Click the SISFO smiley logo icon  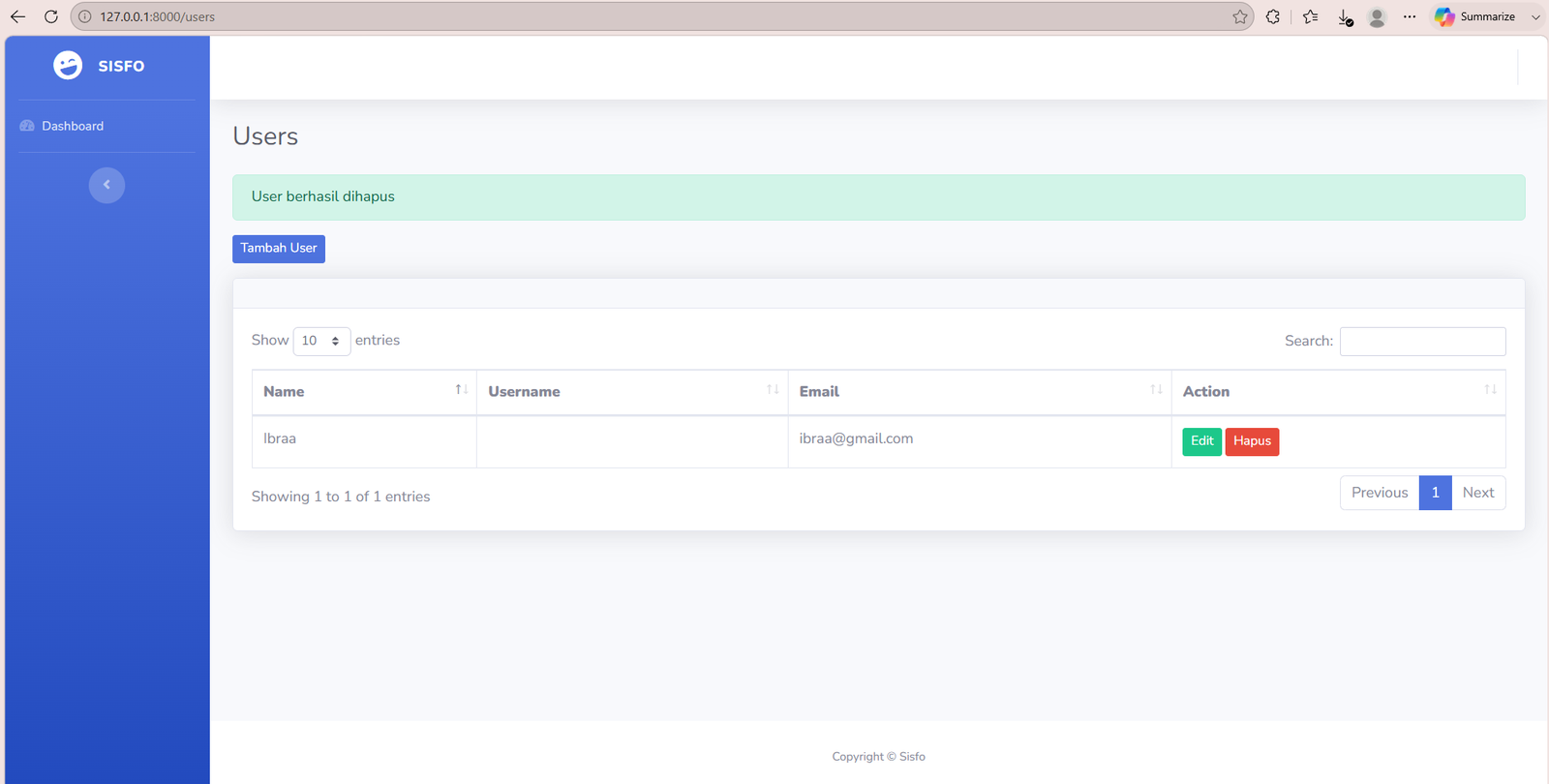click(x=68, y=65)
